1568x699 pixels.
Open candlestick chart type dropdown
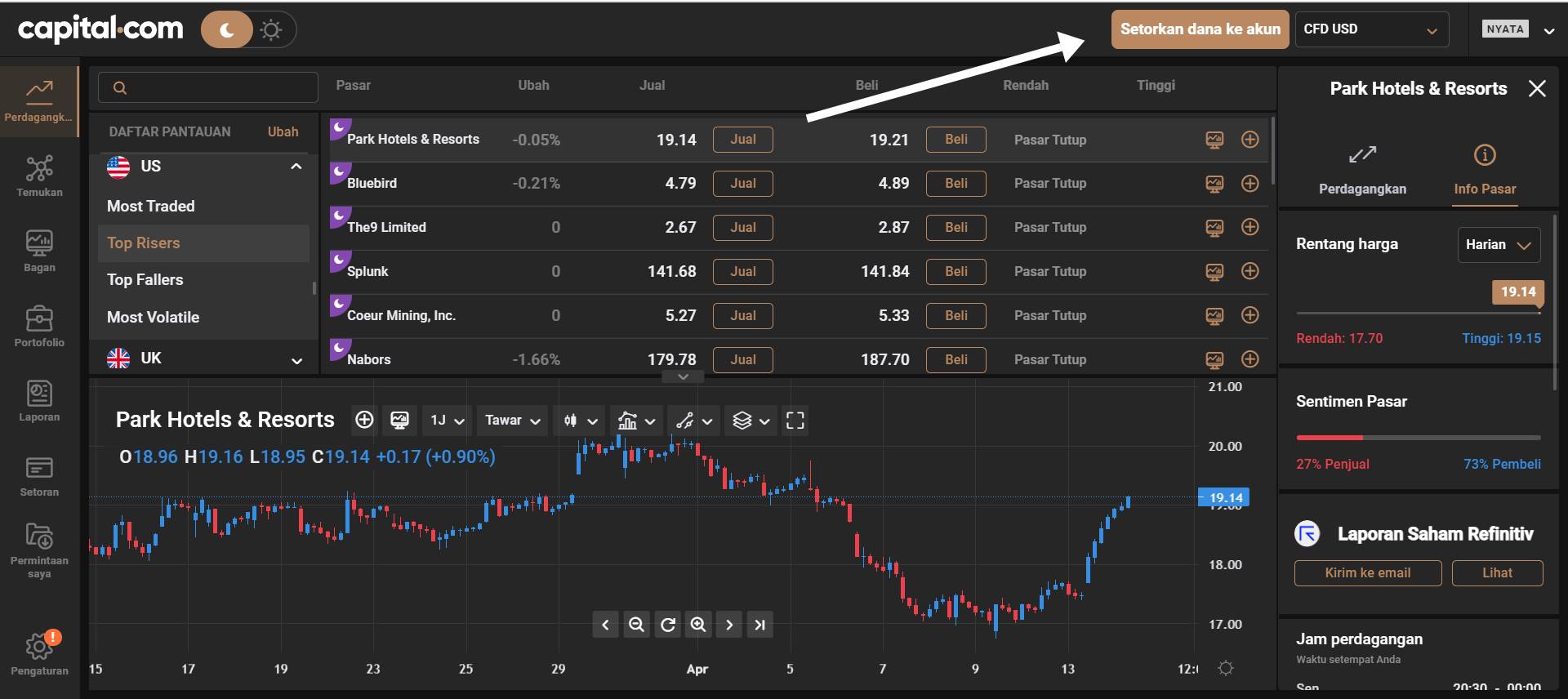point(580,421)
